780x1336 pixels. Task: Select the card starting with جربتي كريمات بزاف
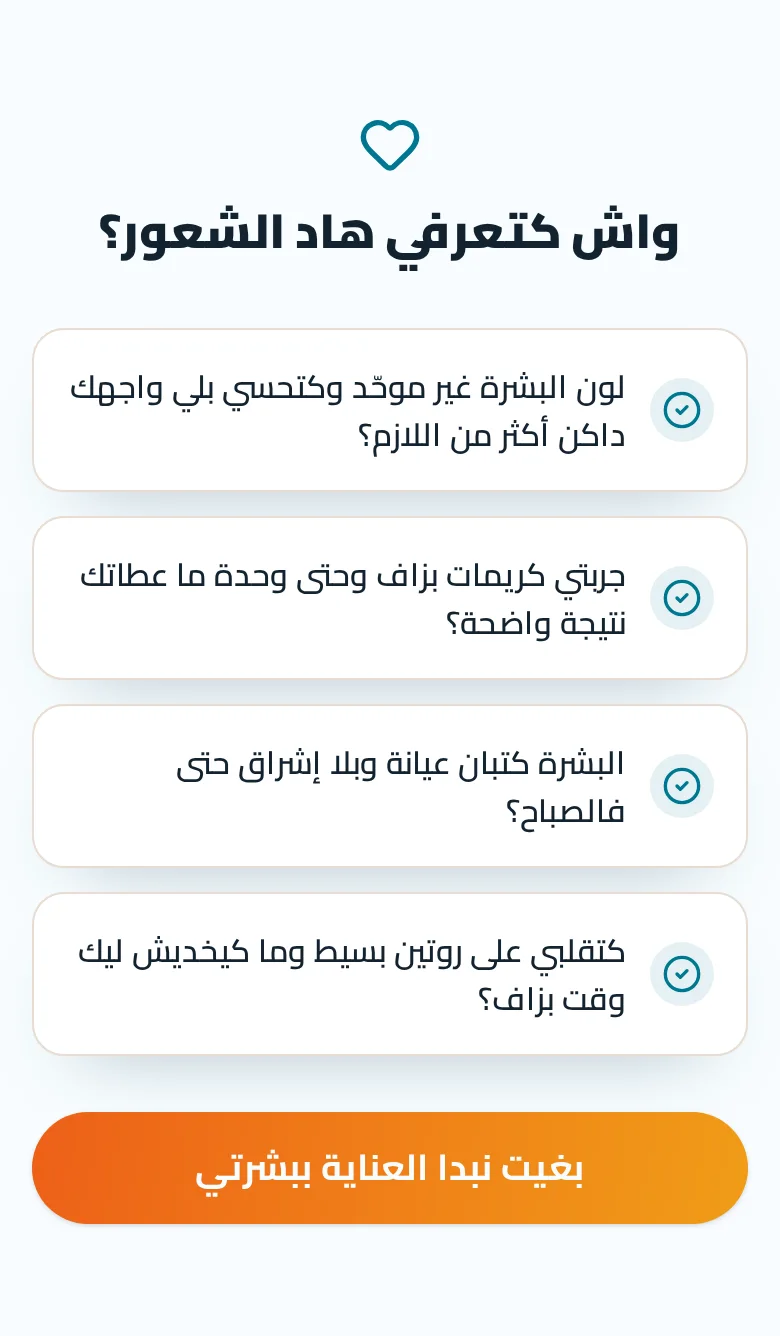tap(390, 598)
